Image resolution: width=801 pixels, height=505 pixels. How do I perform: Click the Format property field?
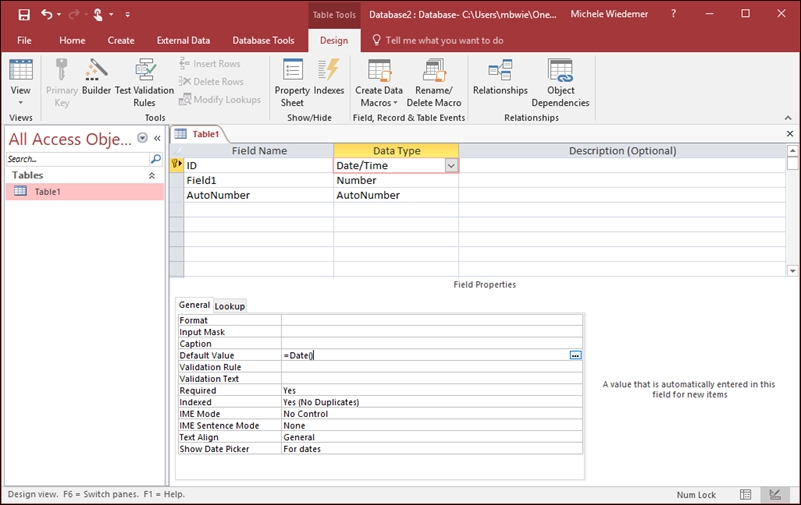click(x=432, y=320)
